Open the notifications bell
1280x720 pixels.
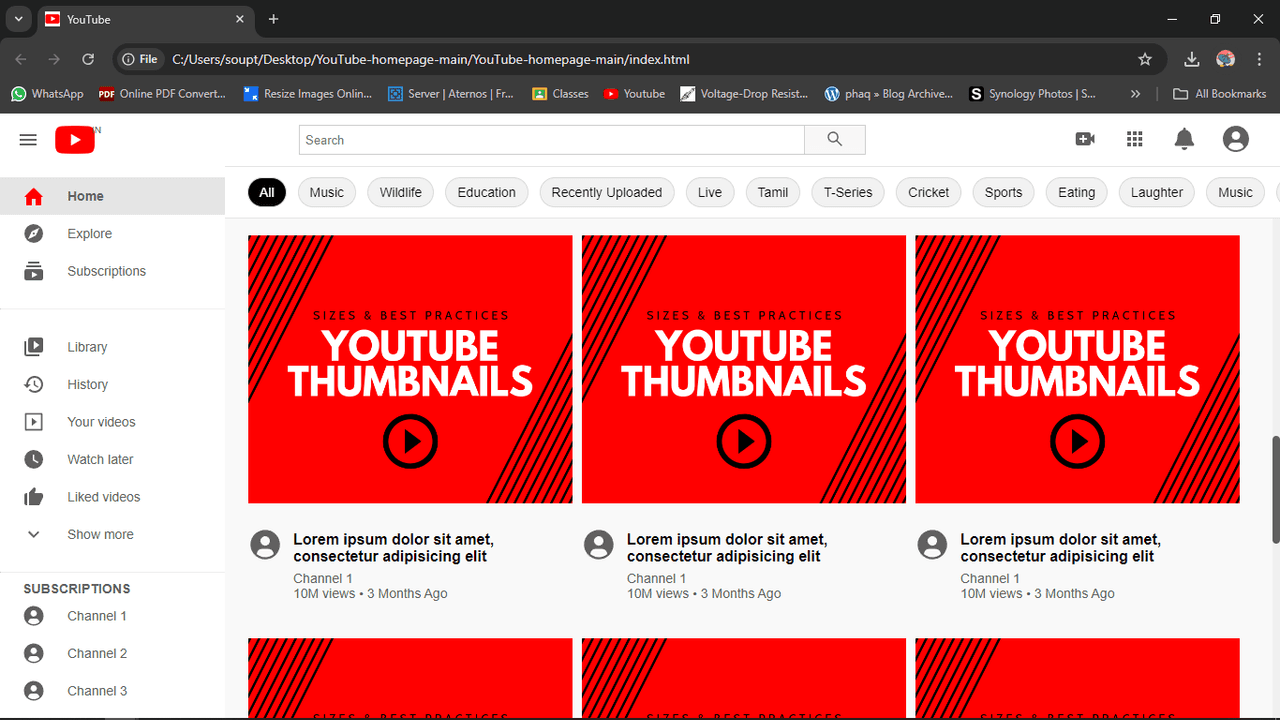(1184, 139)
